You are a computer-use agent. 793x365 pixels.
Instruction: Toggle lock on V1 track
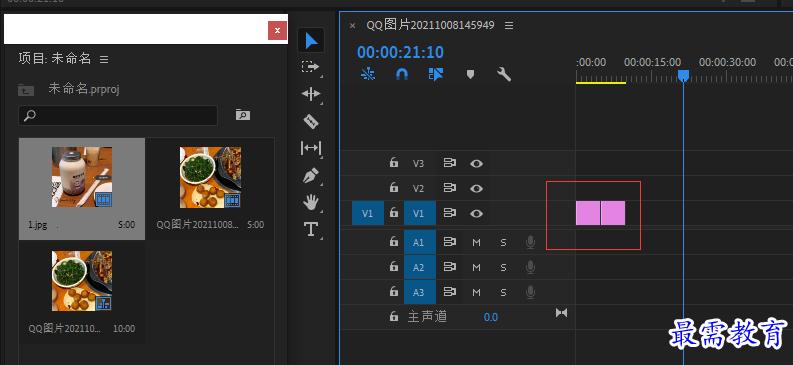coord(393,213)
